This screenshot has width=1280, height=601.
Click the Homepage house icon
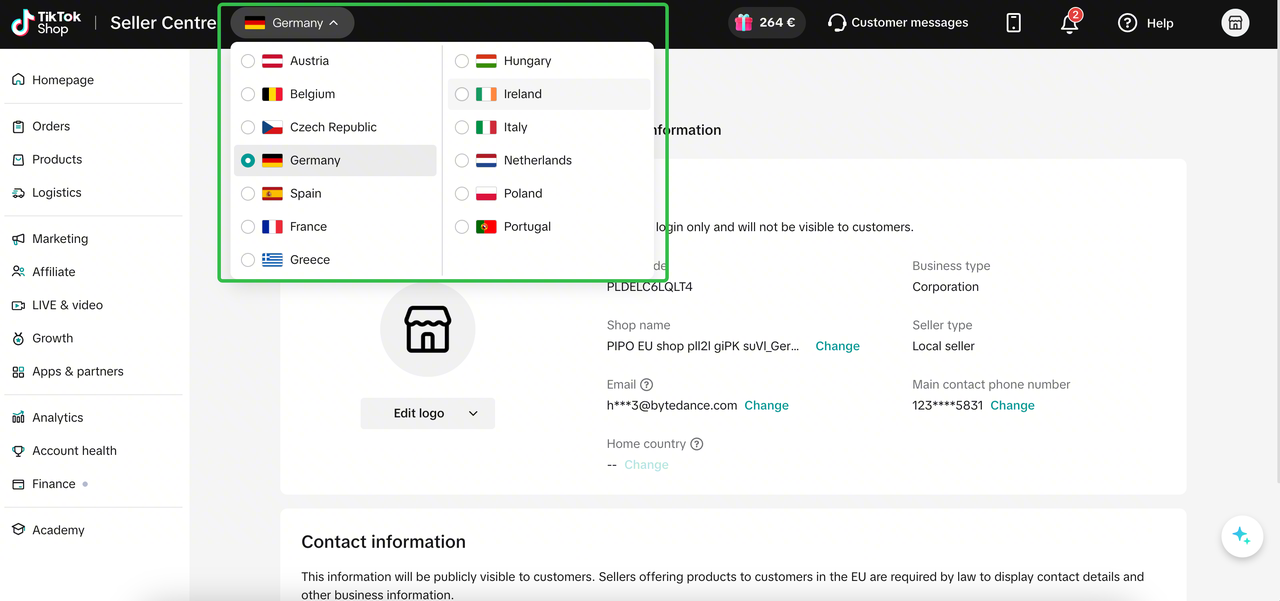18,80
